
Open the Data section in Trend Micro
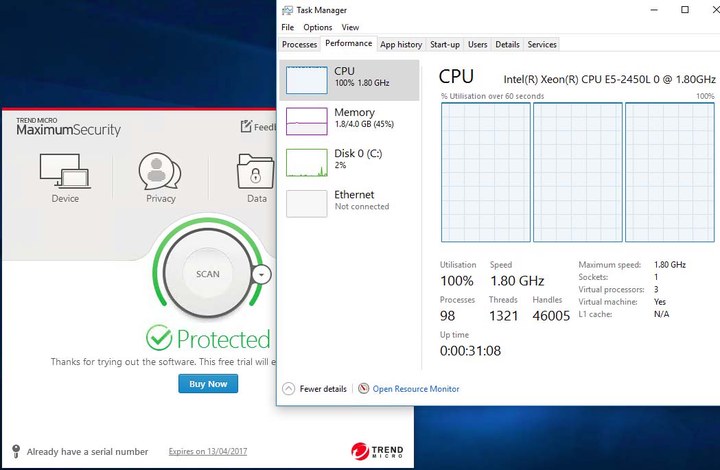[256, 178]
